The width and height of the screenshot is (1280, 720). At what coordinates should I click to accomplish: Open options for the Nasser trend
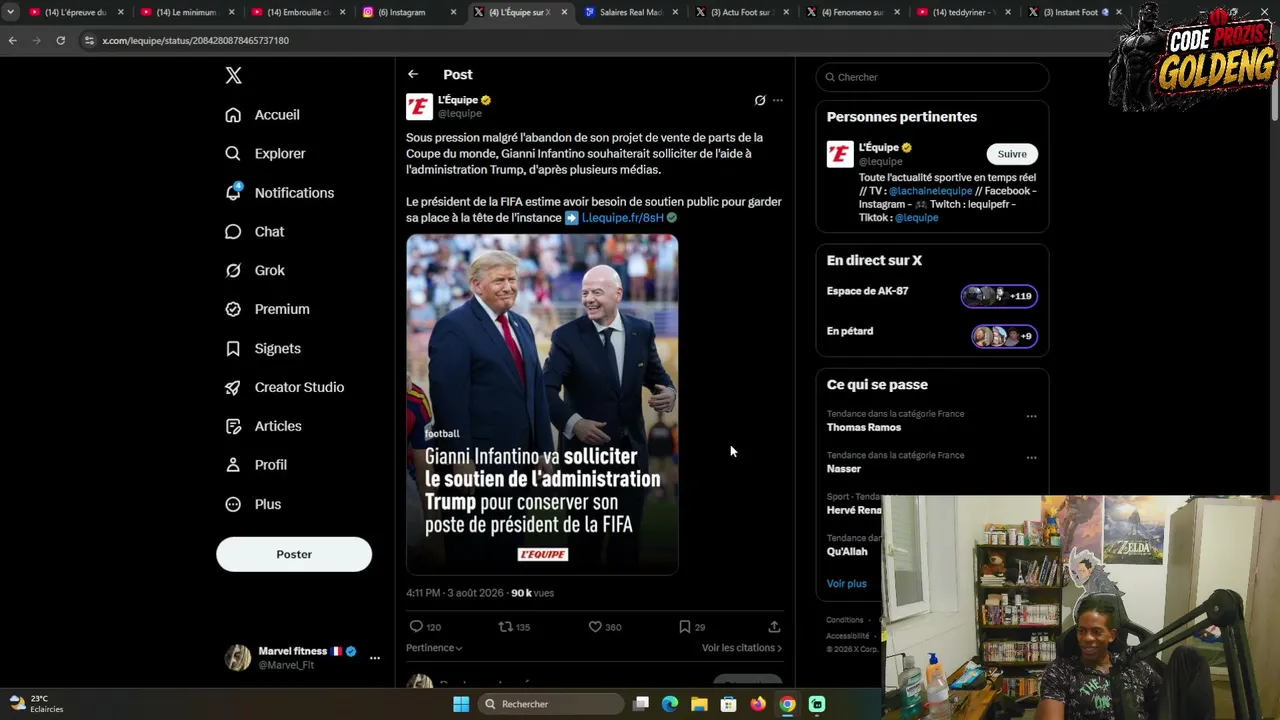pos(1031,458)
